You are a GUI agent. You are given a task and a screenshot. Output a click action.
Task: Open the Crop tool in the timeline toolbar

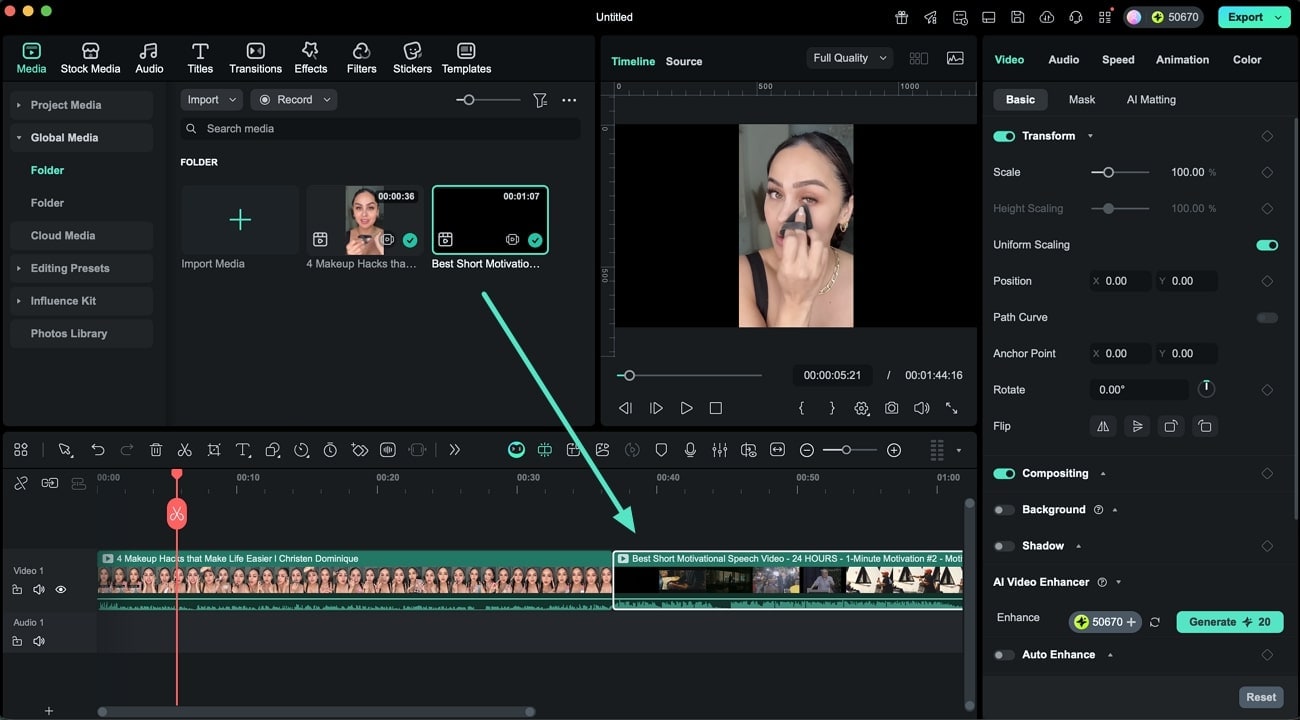click(213, 450)
